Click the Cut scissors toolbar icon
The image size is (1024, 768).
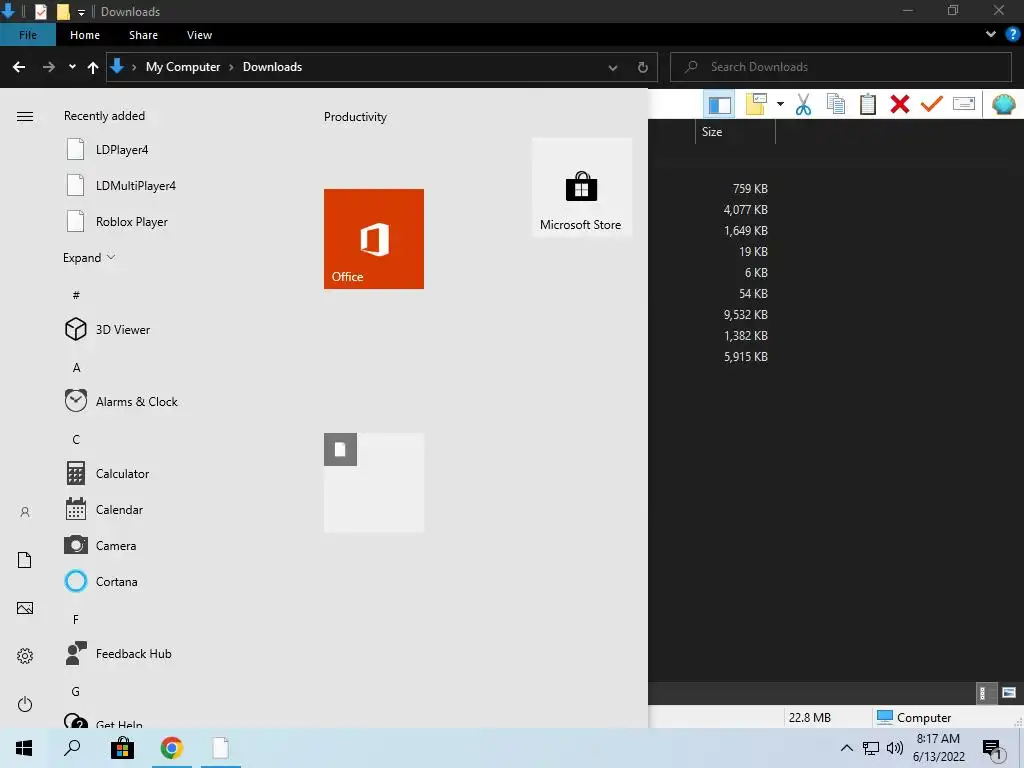click(803, 104)
